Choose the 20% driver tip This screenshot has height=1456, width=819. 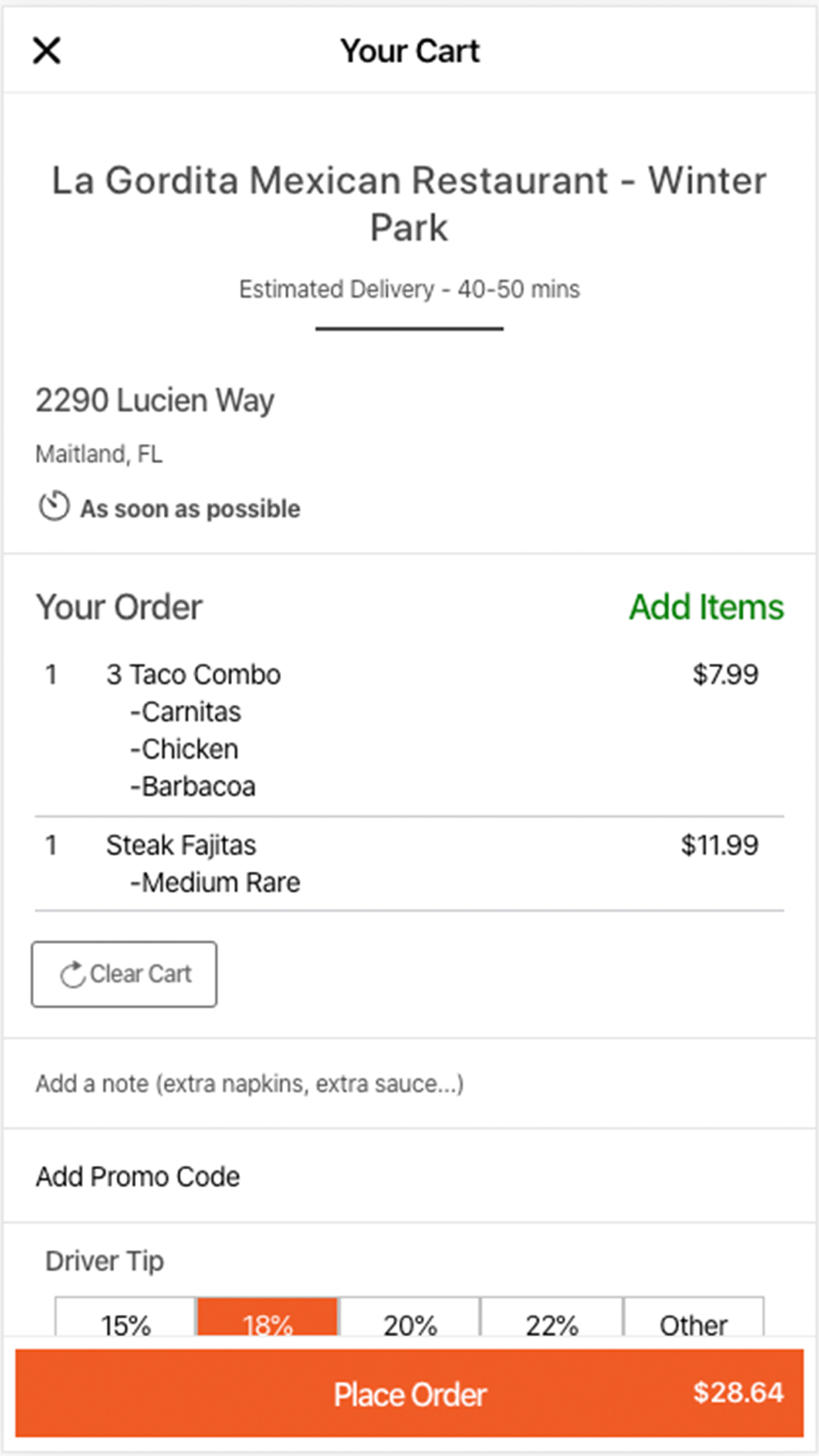coord(409,1318)
